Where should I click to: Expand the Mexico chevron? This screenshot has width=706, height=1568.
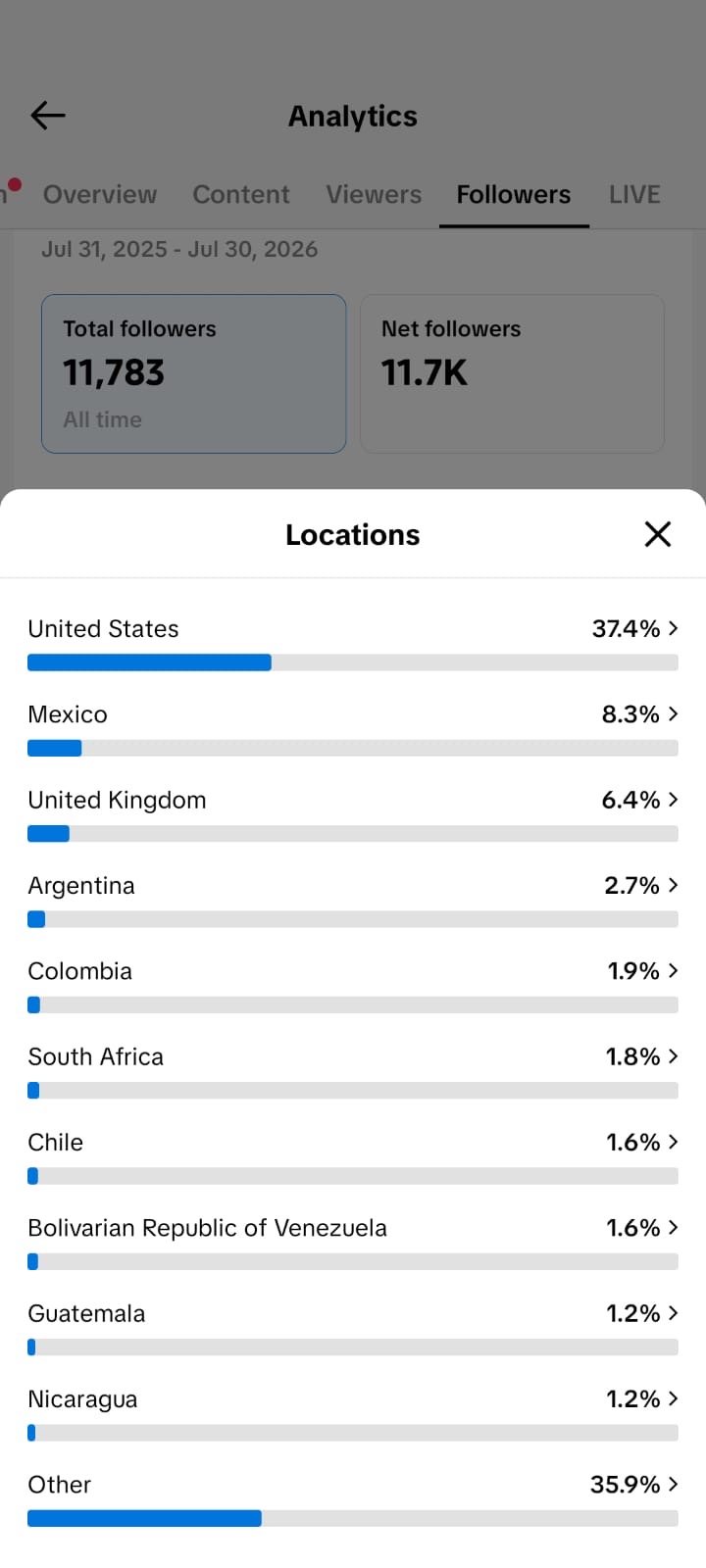[673, 713]
